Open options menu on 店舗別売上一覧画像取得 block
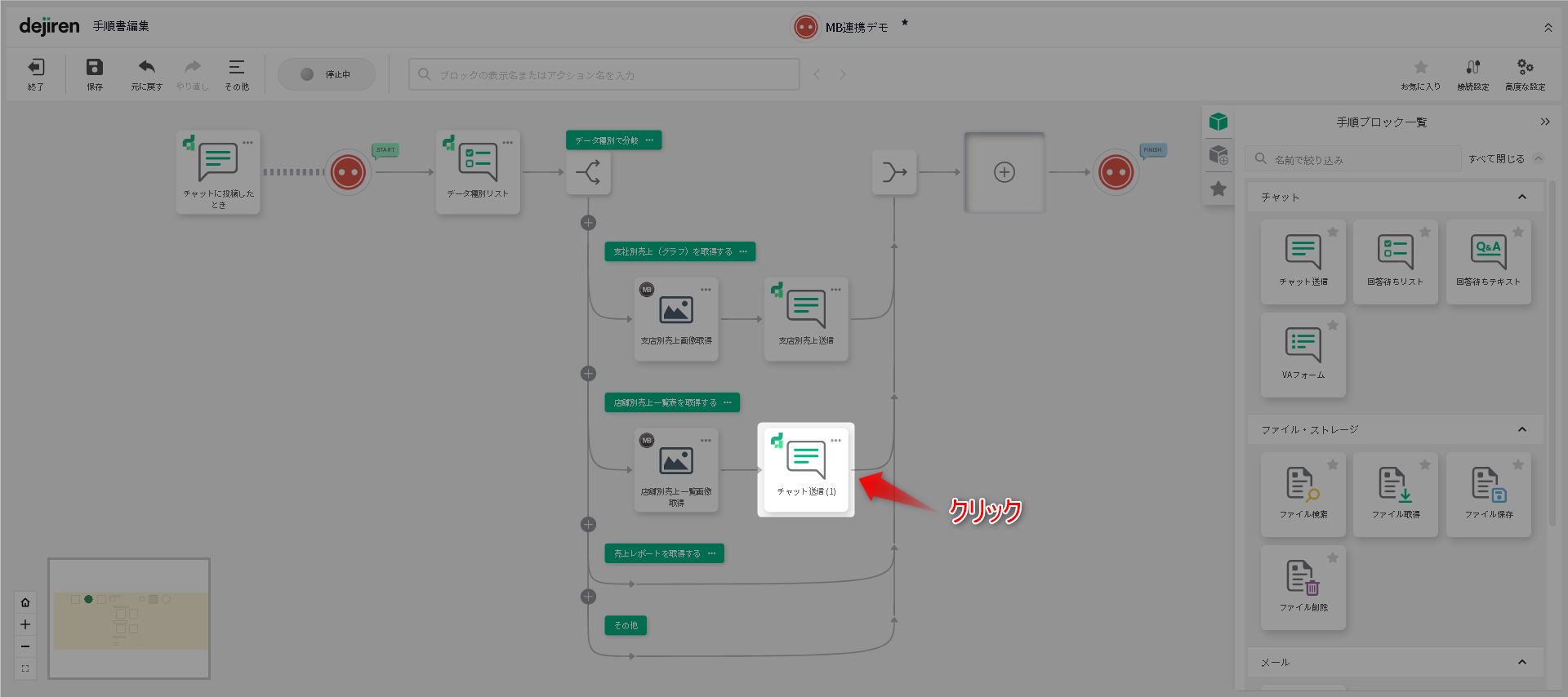The height and width of the screenshot is (697, 1568). (706, 441)
